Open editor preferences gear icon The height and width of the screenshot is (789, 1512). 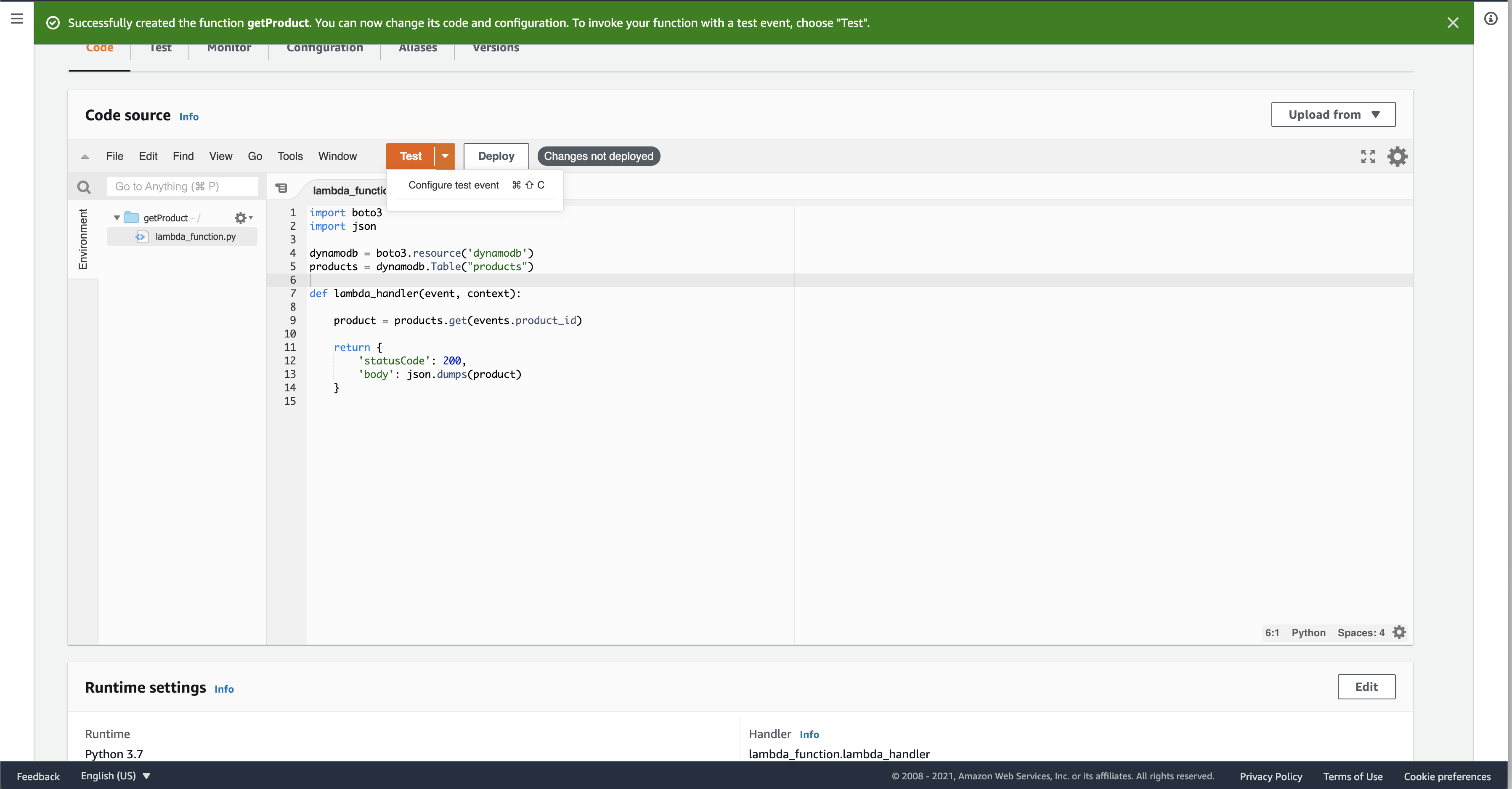1397,157
